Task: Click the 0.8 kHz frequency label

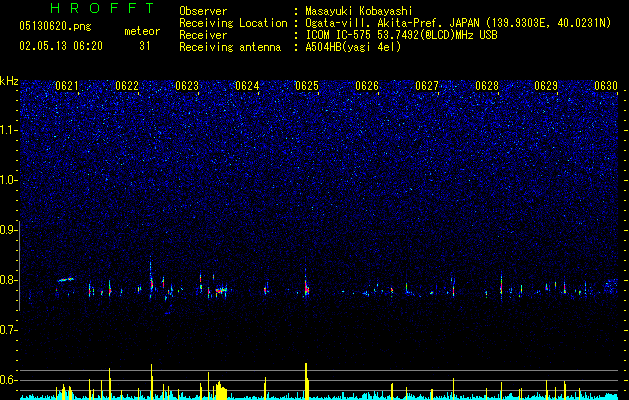Action: point(9,280)
